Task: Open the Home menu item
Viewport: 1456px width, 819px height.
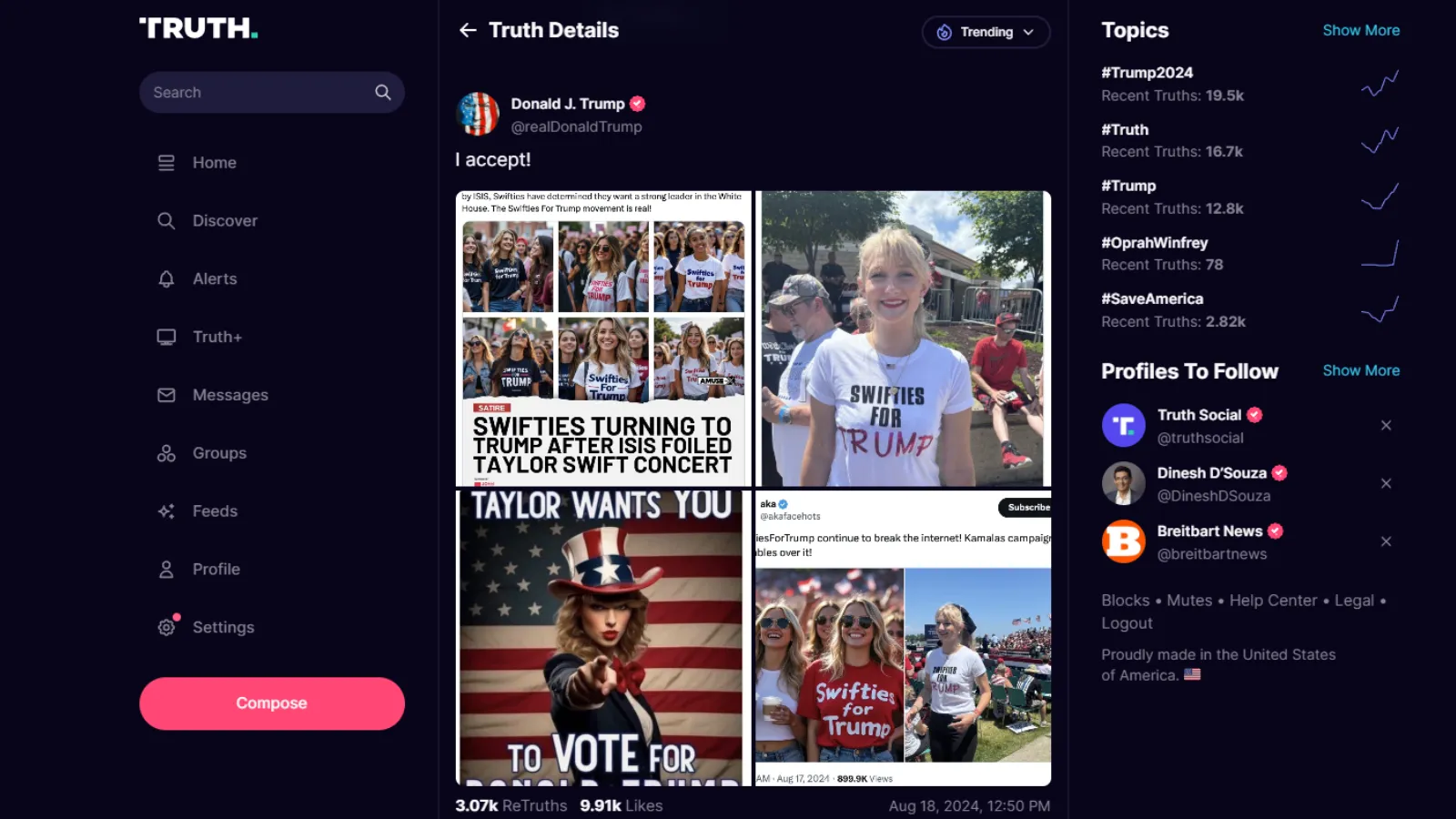Action: coord(214,163)
